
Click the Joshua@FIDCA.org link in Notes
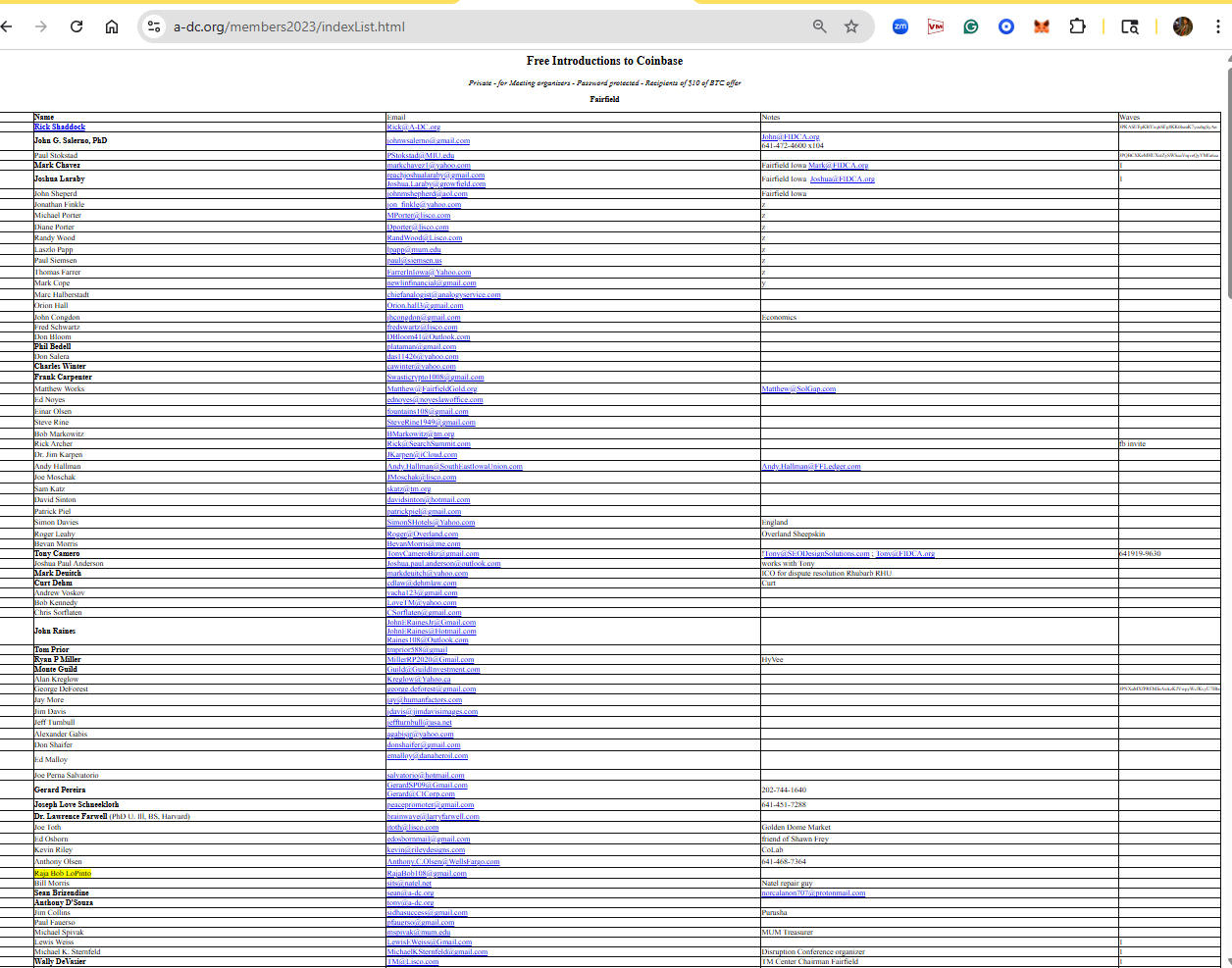[843, 178]
